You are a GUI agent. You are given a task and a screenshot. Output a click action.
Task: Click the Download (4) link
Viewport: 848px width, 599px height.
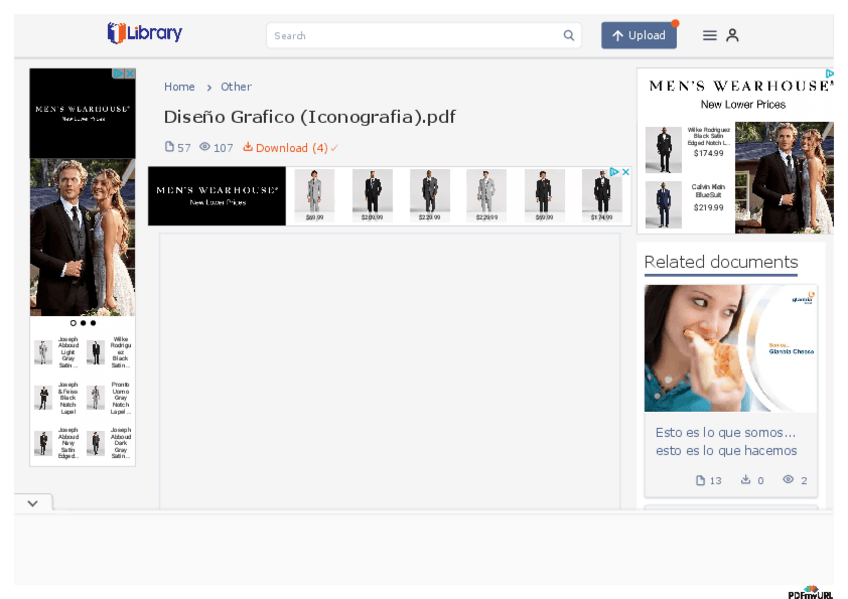(292, 148)
